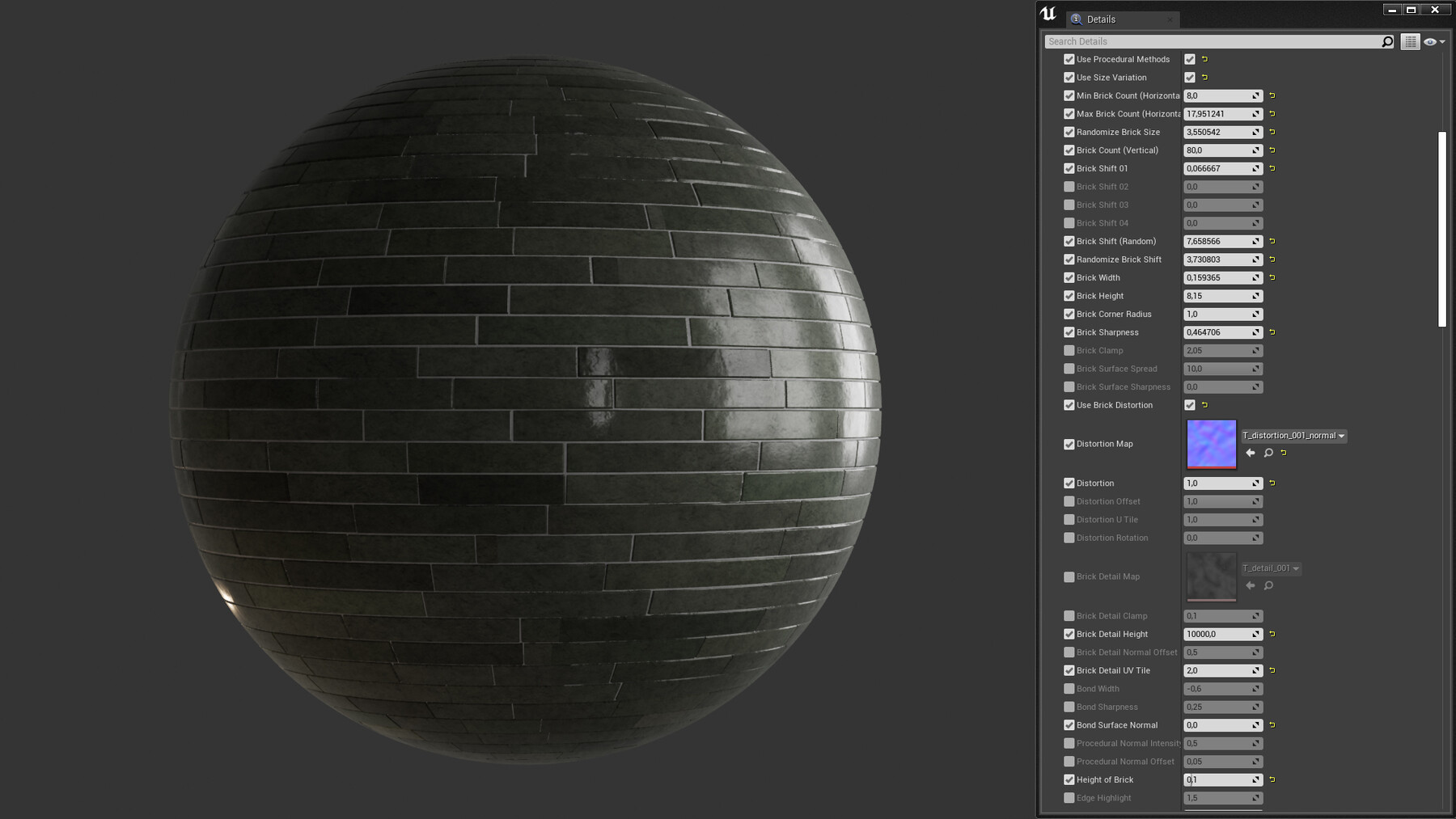
Task: Enable the override checkbox for Bond Width
Action: click(x=1069, y=689)
